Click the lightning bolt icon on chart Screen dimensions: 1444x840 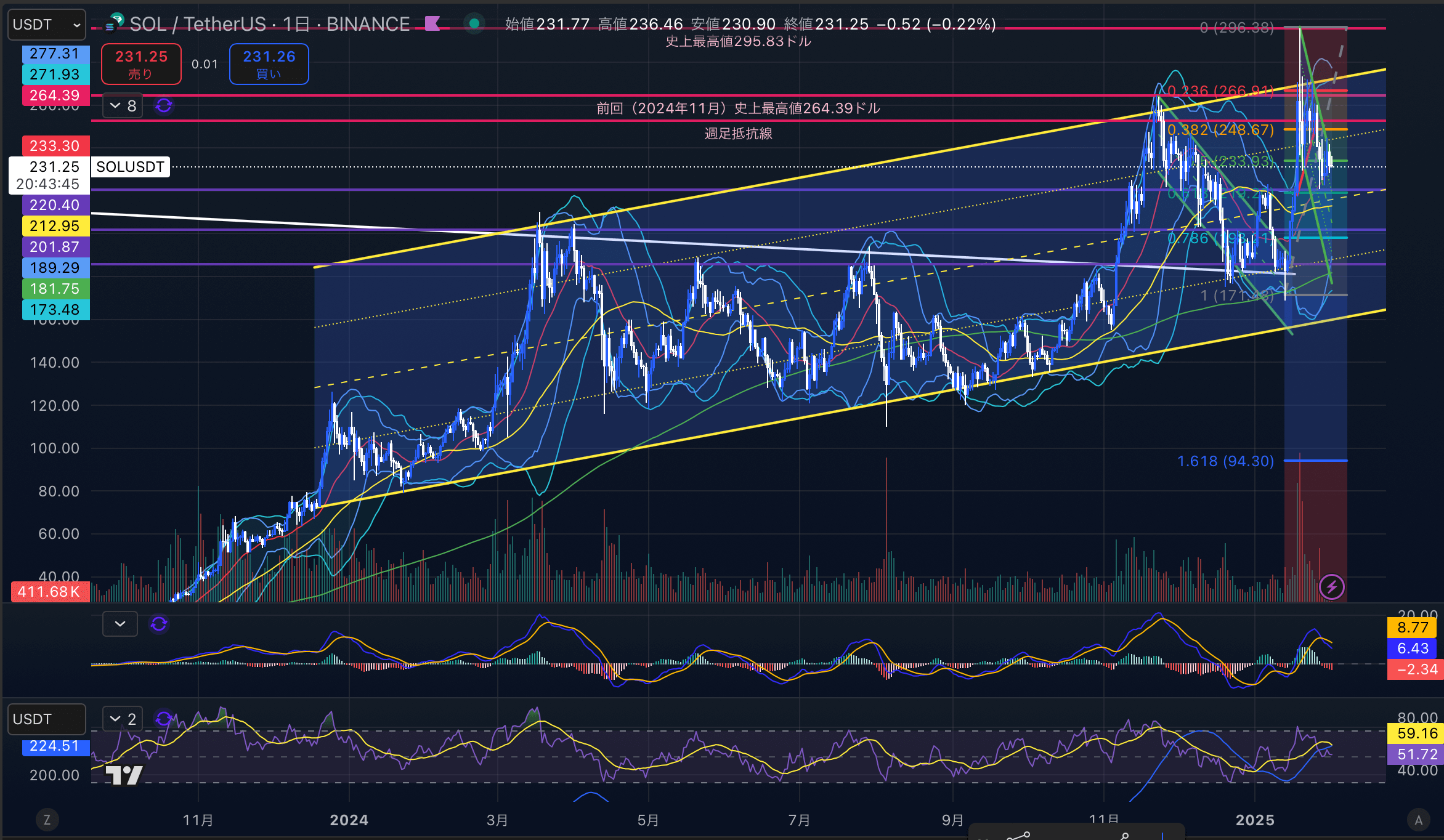click(x=1332, y=587)
